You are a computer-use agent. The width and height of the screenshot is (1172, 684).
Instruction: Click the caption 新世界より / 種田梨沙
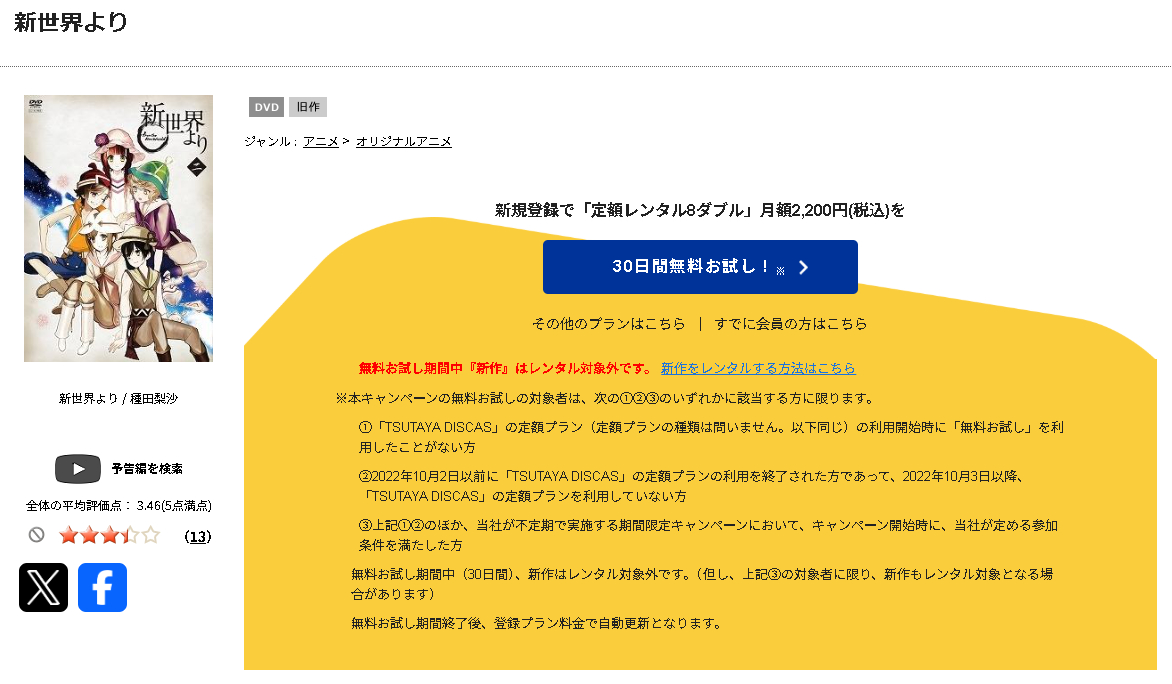tap(118, 398)
